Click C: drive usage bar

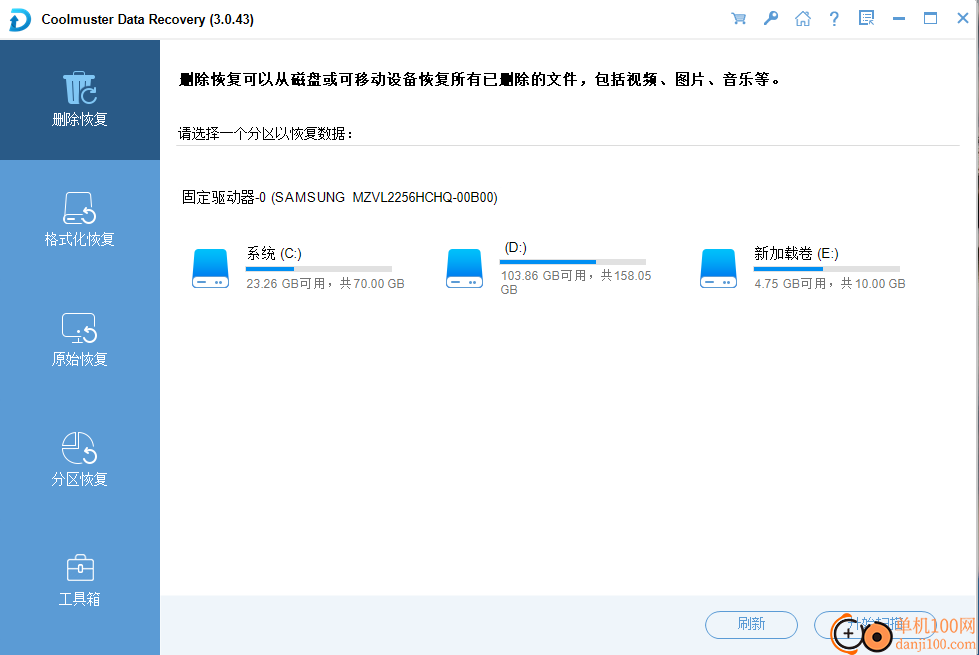coord(318,268)
